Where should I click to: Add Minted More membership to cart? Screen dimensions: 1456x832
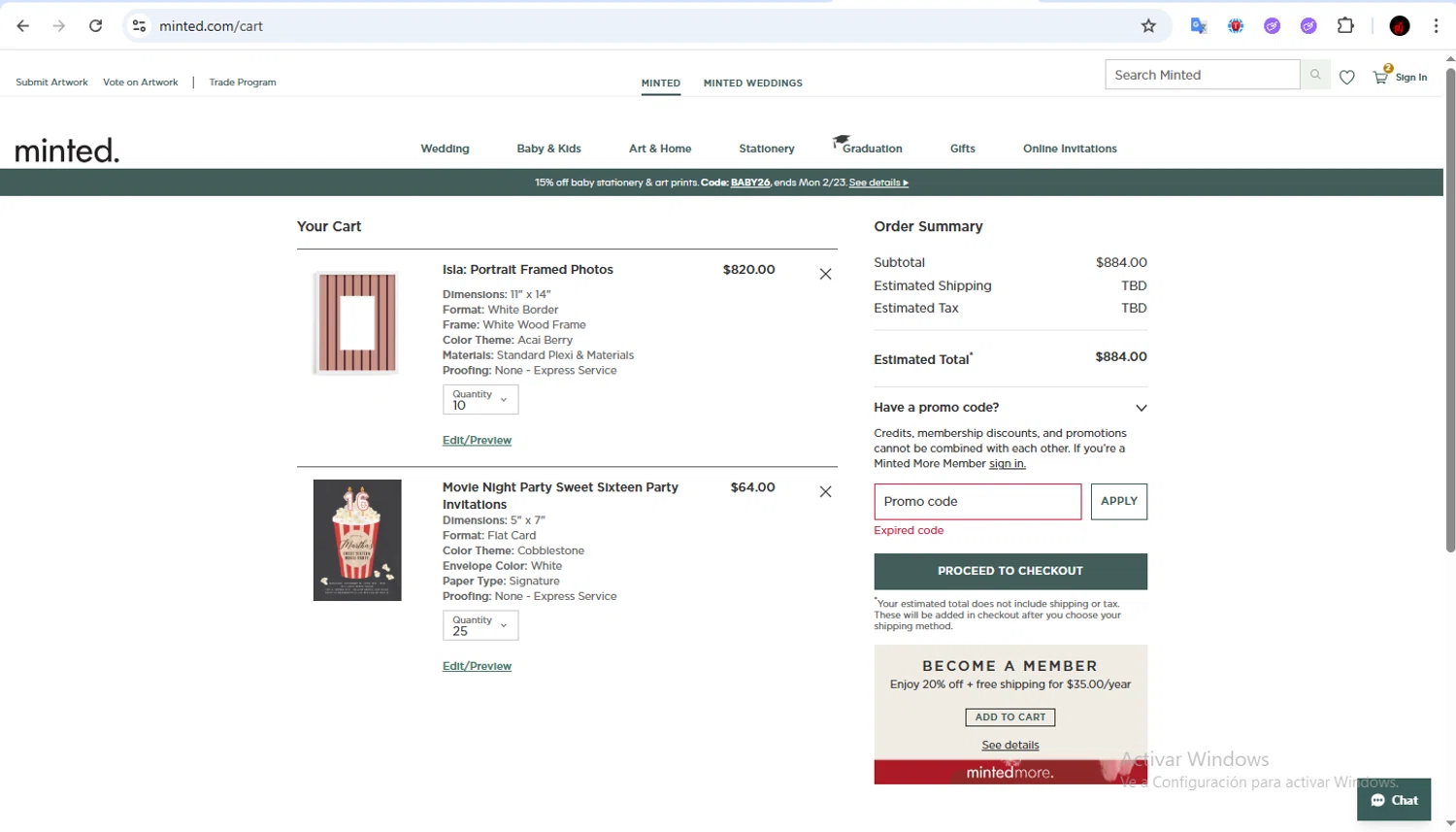click(x=1010, y=717)
